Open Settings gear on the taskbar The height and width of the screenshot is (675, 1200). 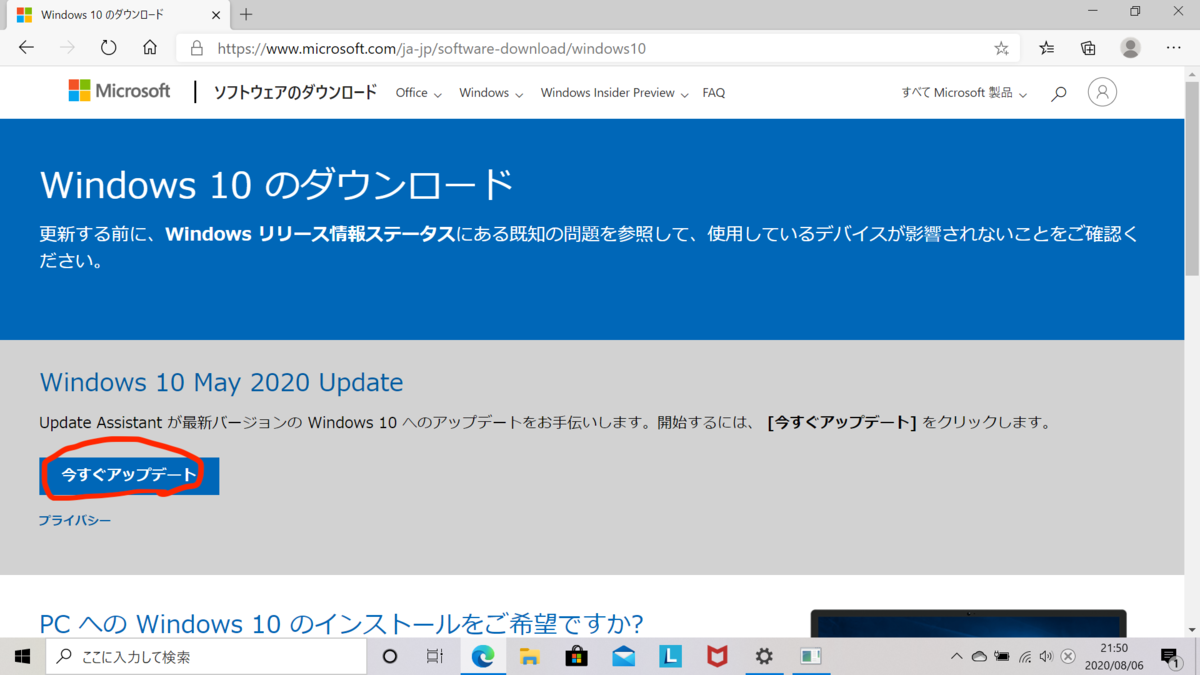(x=764, y=657)
